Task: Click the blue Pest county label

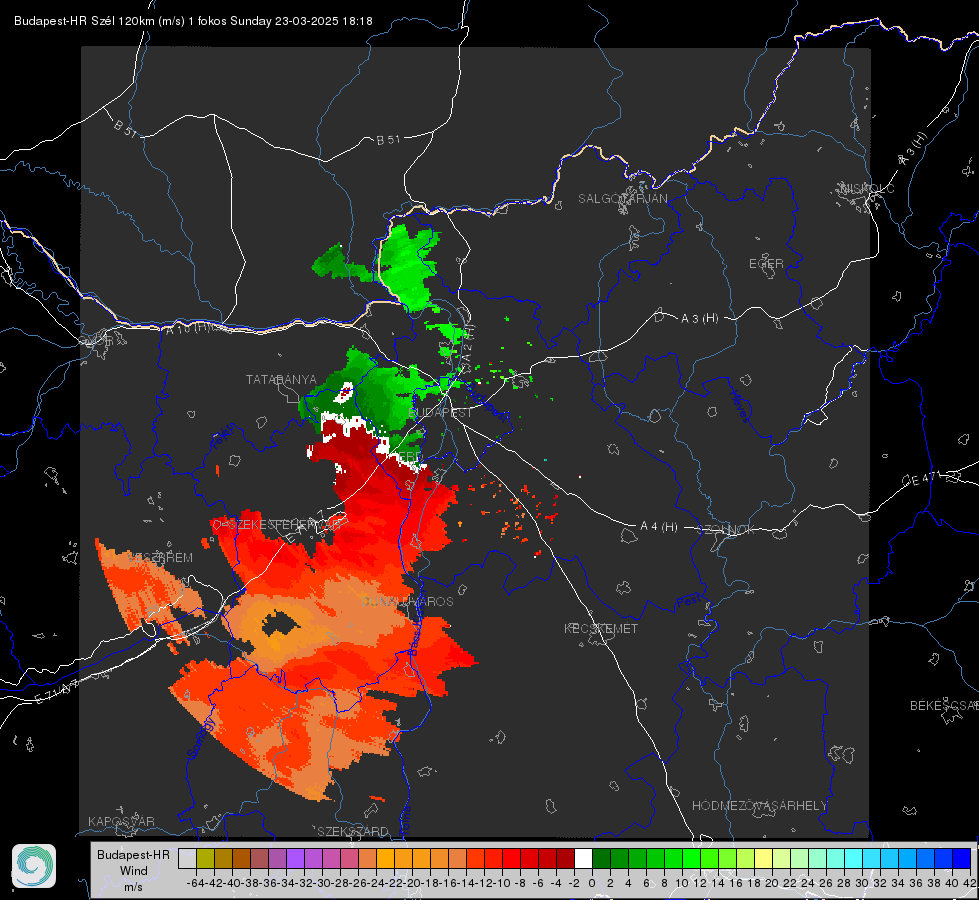Action: pyautogui.click(x=689, y=603)
